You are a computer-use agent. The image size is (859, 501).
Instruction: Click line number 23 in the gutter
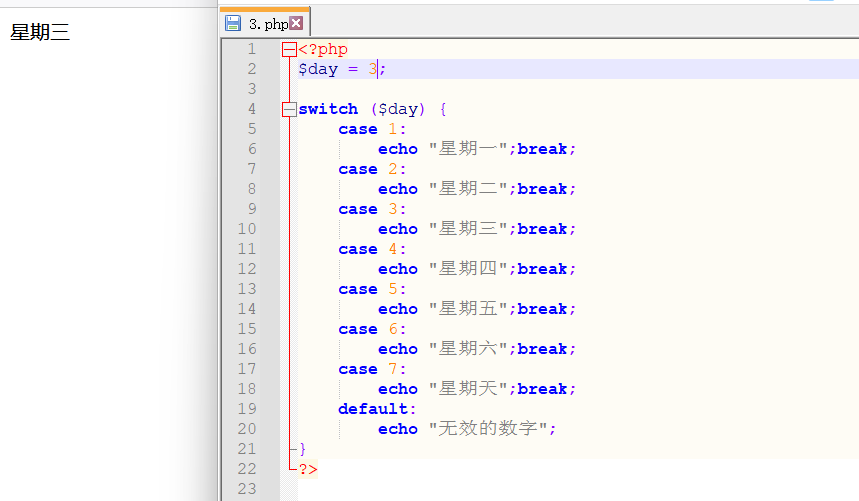pos(247,488)
